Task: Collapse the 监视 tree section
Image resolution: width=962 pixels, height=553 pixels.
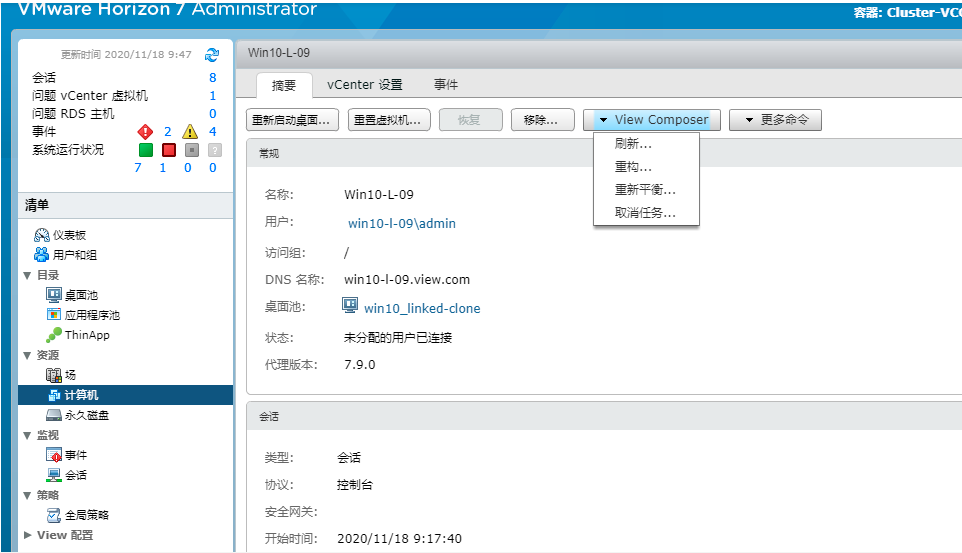Action: pos(27,435)
